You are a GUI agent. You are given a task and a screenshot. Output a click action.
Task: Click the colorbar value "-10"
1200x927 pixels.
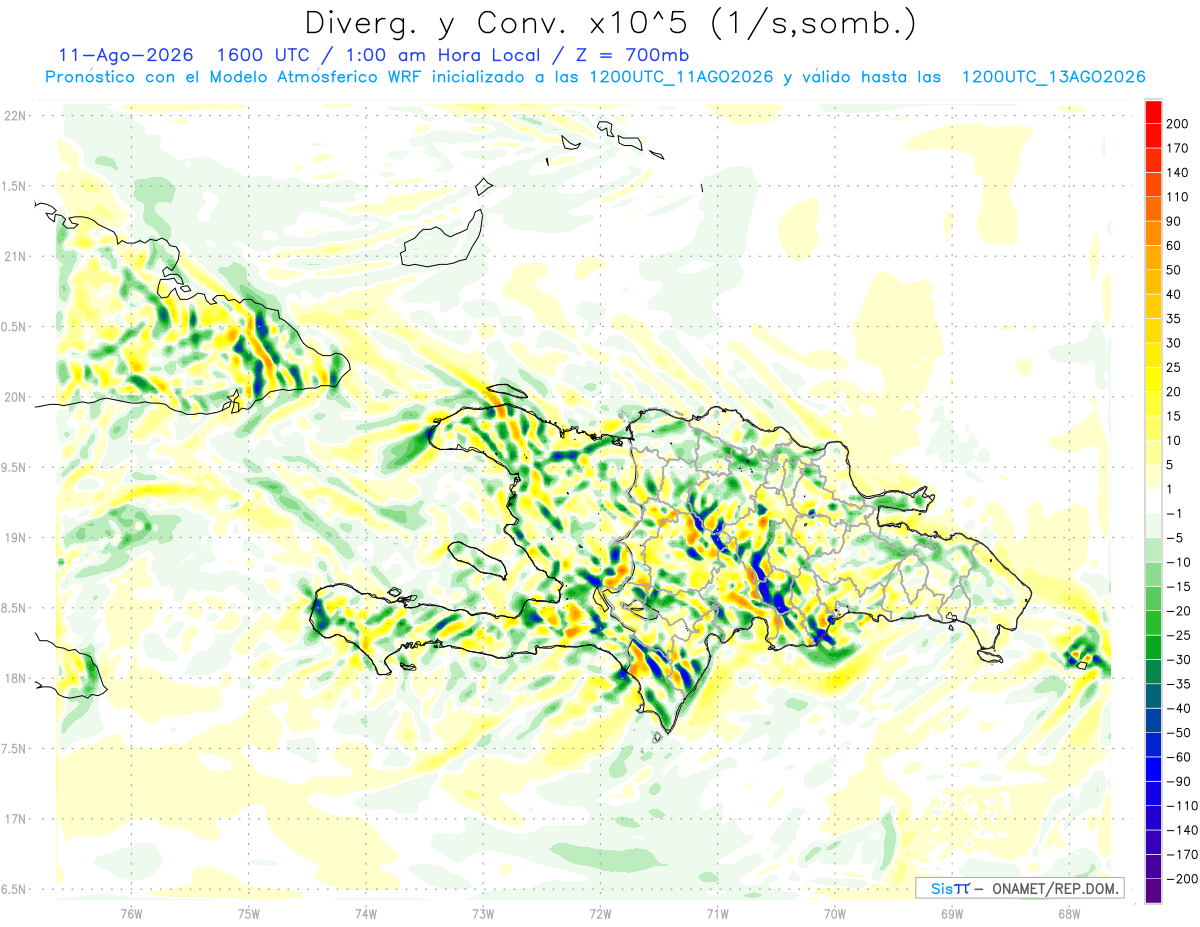pos(1178,562)
